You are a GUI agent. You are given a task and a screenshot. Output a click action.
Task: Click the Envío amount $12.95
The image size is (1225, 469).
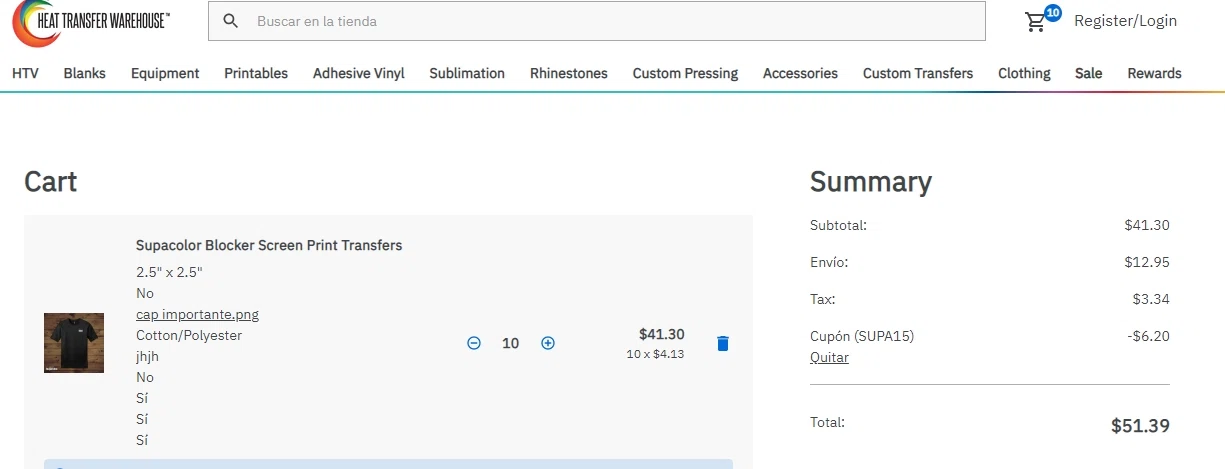(x=1147, y=262)
